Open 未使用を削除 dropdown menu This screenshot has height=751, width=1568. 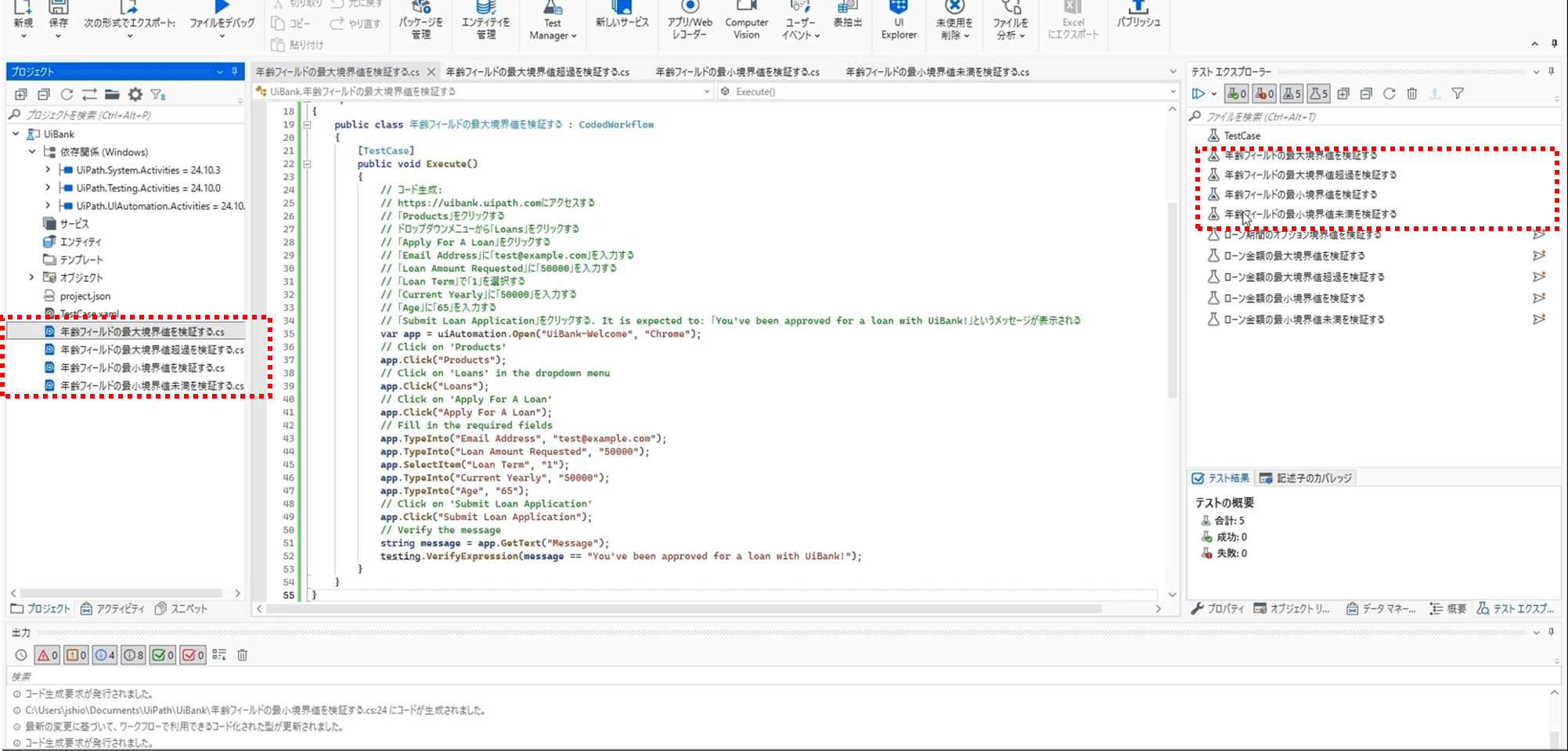(954, 21)
